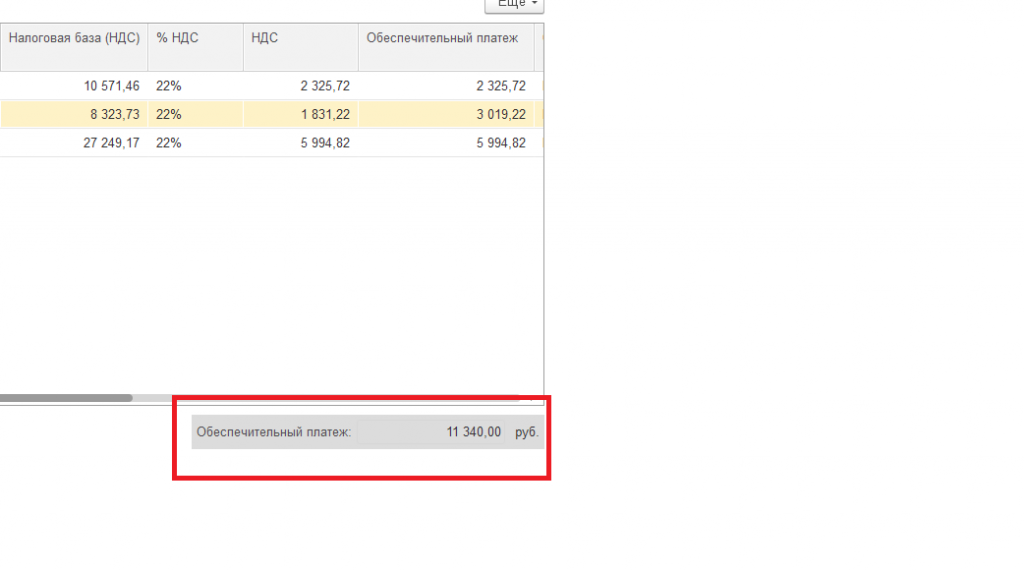Sort by Налоговая база (НДС) column header
Image resolution: width=1024 pixels, height=571 pixels.
pyautogui.click(x=74, y=47)
